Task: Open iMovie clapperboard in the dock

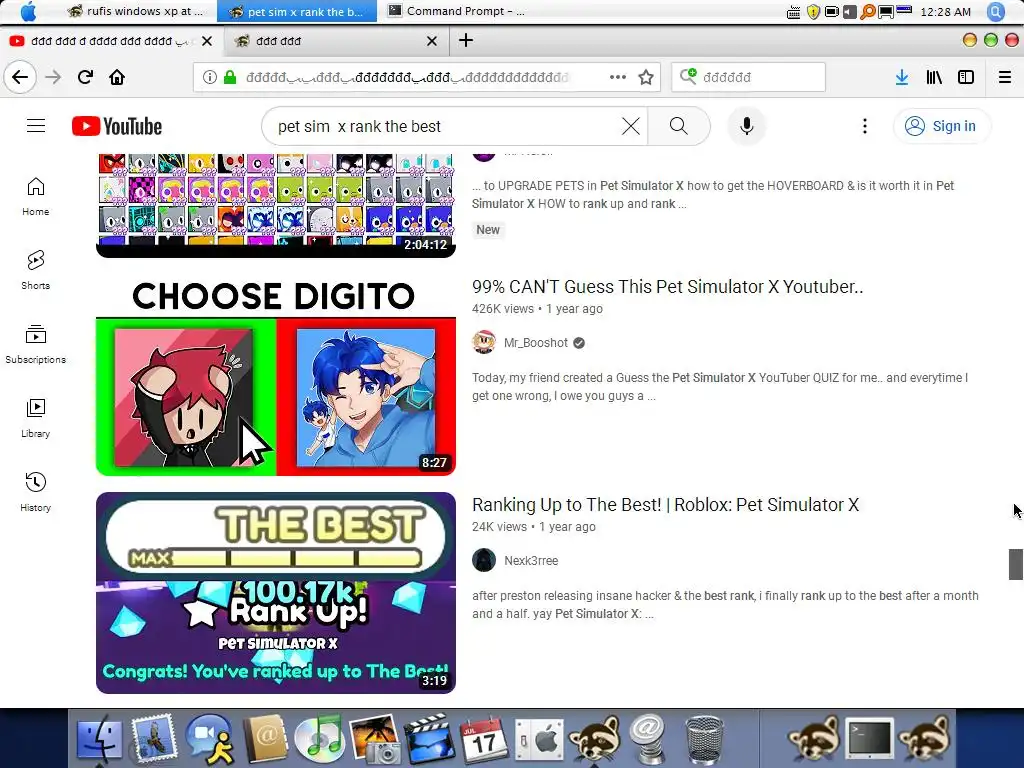Action: [x=428, y=739]
